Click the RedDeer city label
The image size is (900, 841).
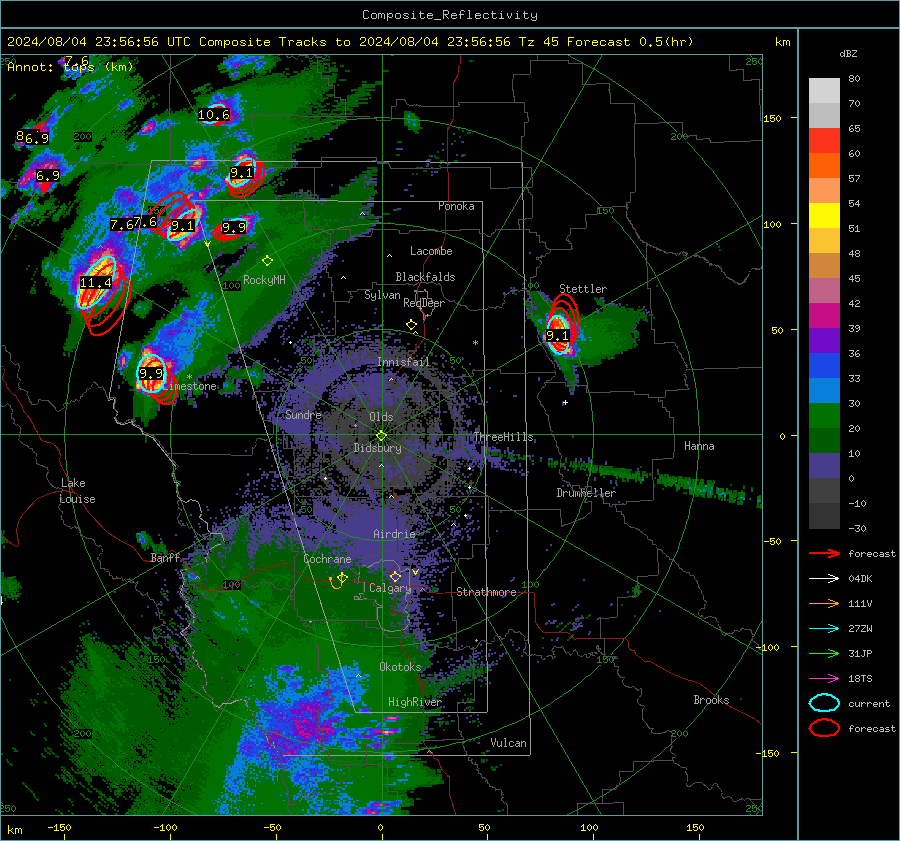tap(424, 303)
